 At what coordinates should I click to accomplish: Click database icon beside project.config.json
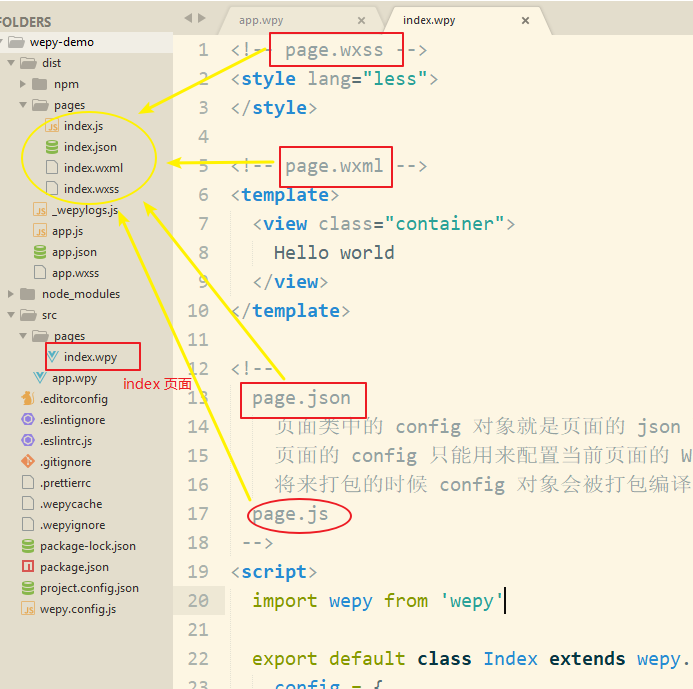28,588
